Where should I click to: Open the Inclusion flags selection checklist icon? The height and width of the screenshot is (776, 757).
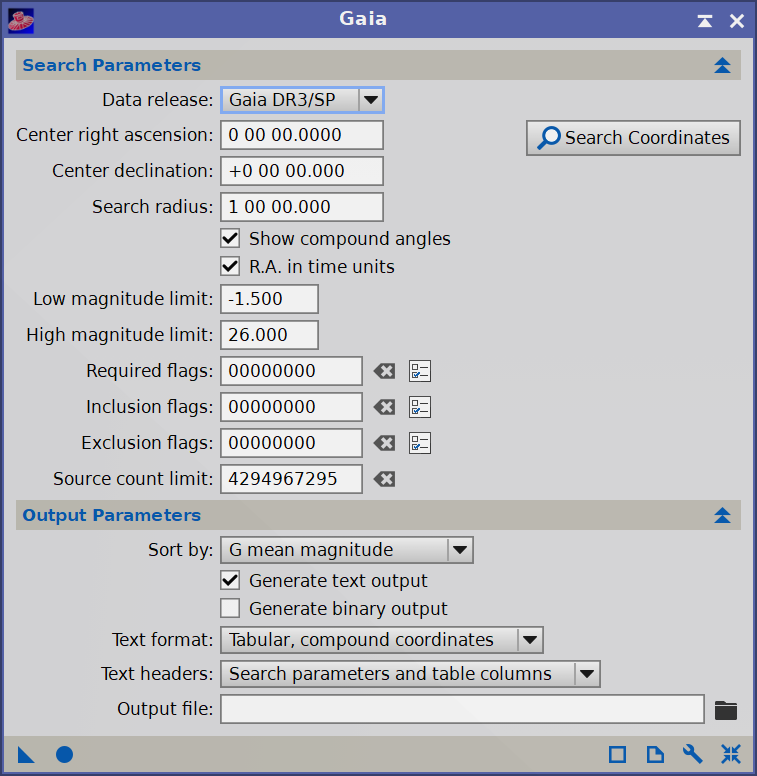coord(420,407)
